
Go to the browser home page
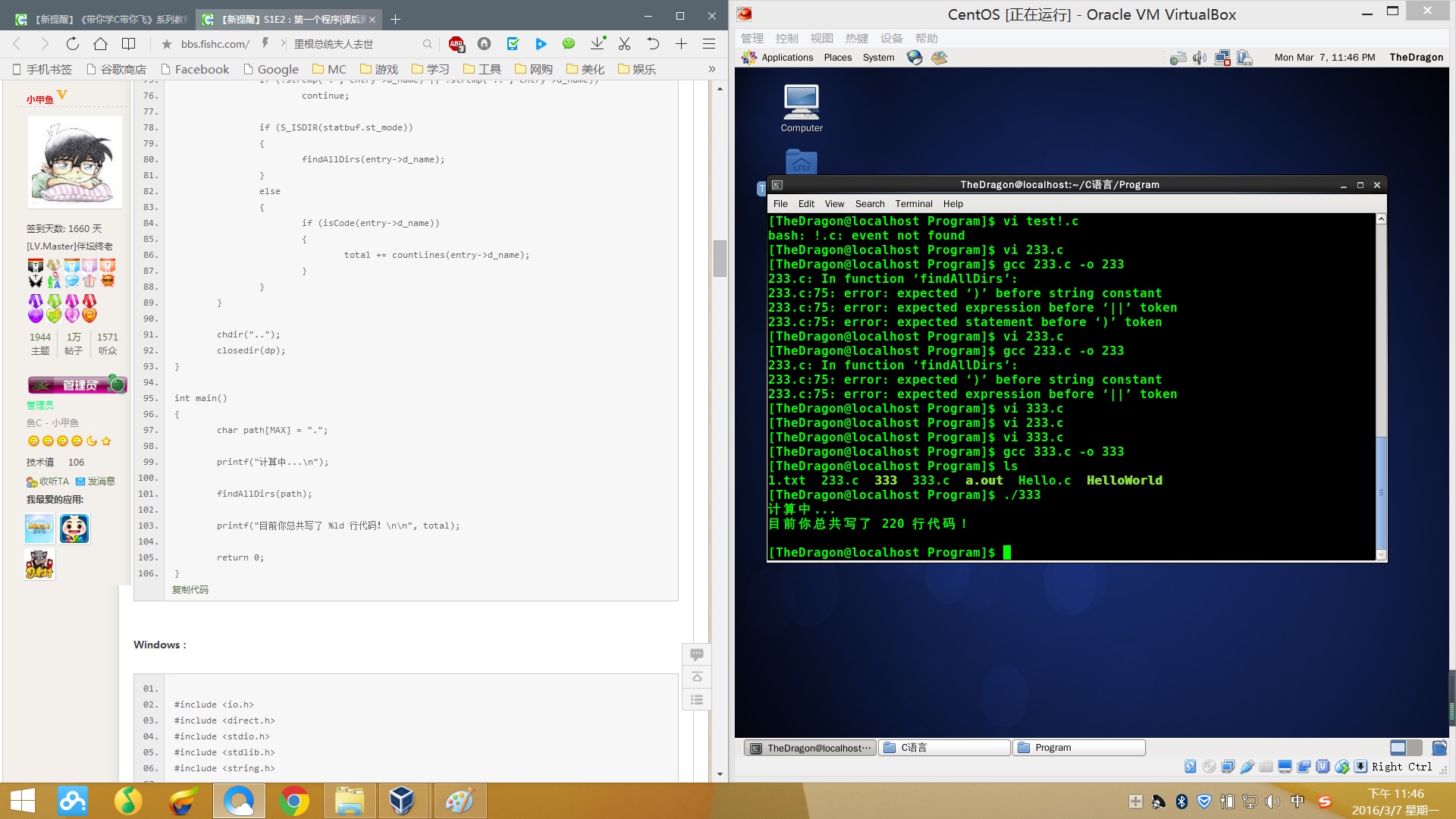100,44
